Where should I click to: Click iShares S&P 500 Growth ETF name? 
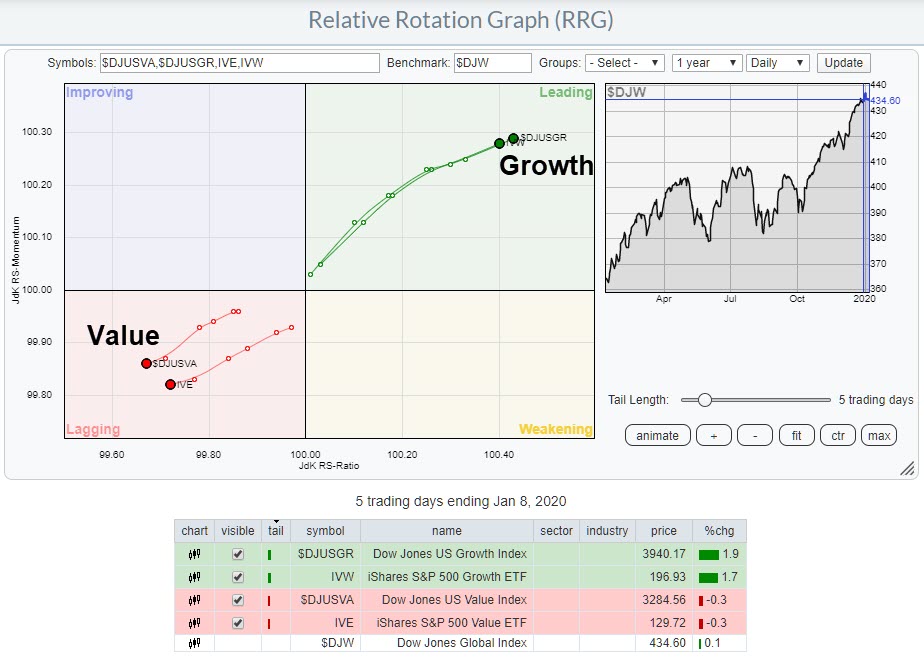pos(447,577)
